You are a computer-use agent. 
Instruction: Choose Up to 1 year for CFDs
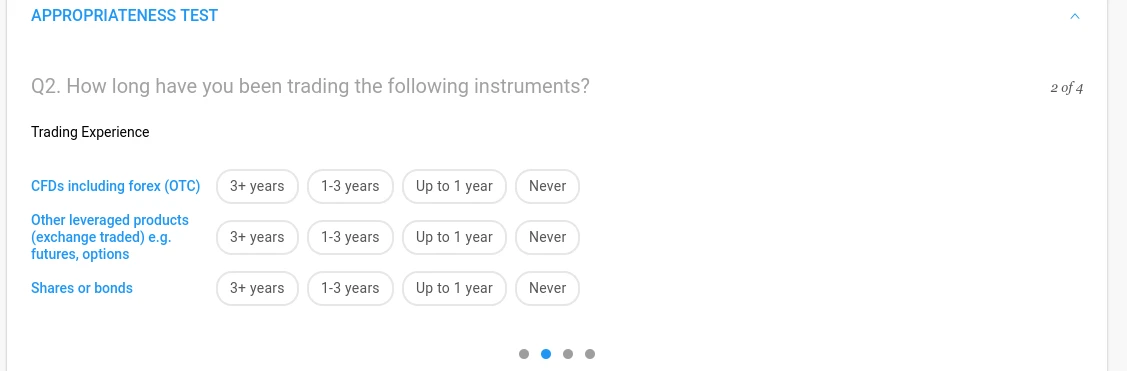click(454, 186)
